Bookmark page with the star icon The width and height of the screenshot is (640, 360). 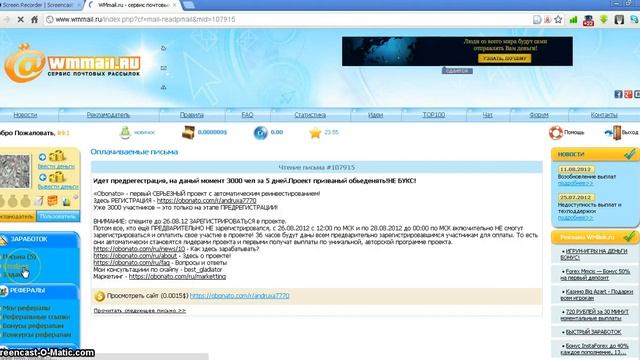pos(558,19)
